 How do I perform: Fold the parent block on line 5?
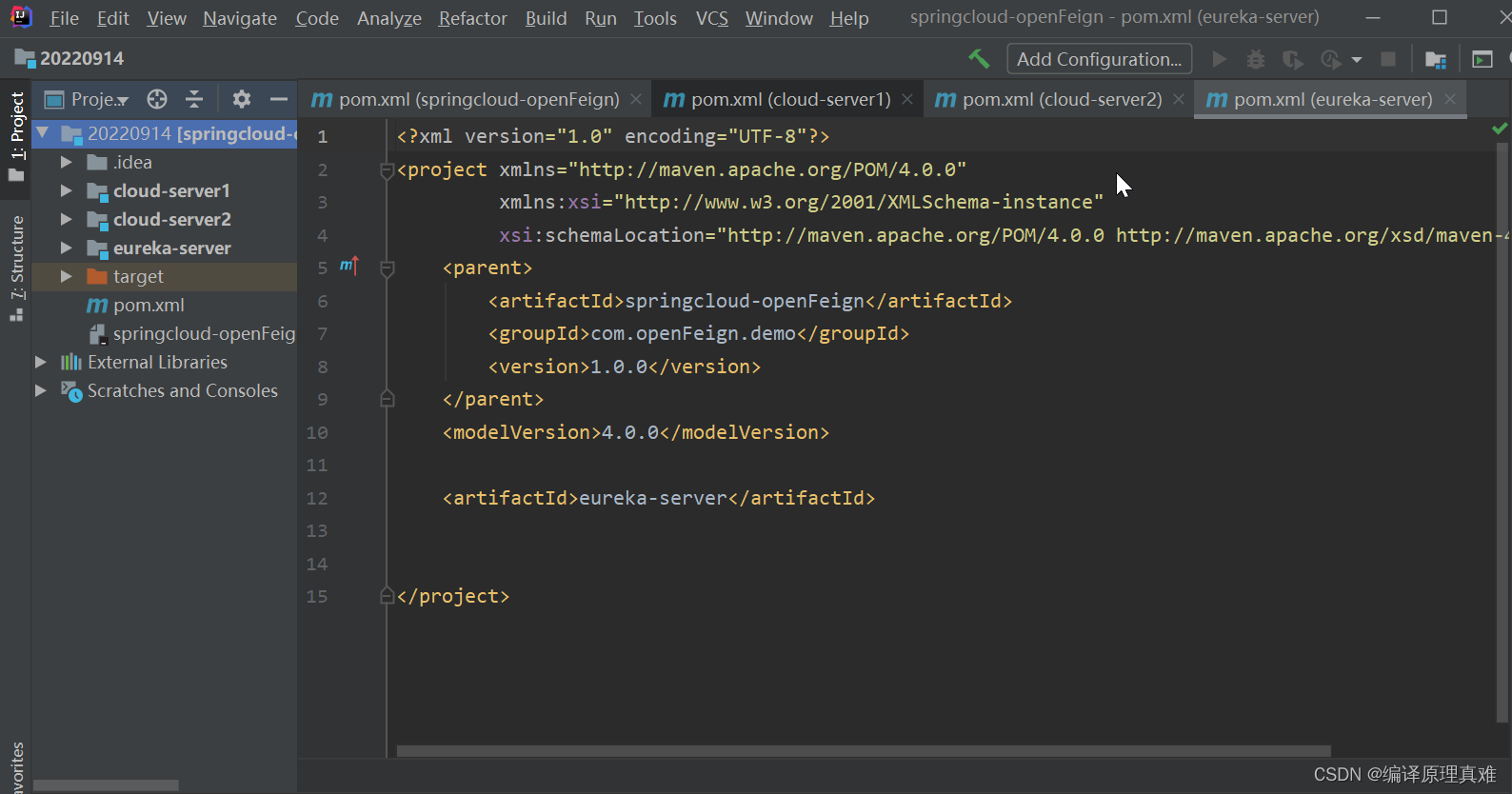387,269
